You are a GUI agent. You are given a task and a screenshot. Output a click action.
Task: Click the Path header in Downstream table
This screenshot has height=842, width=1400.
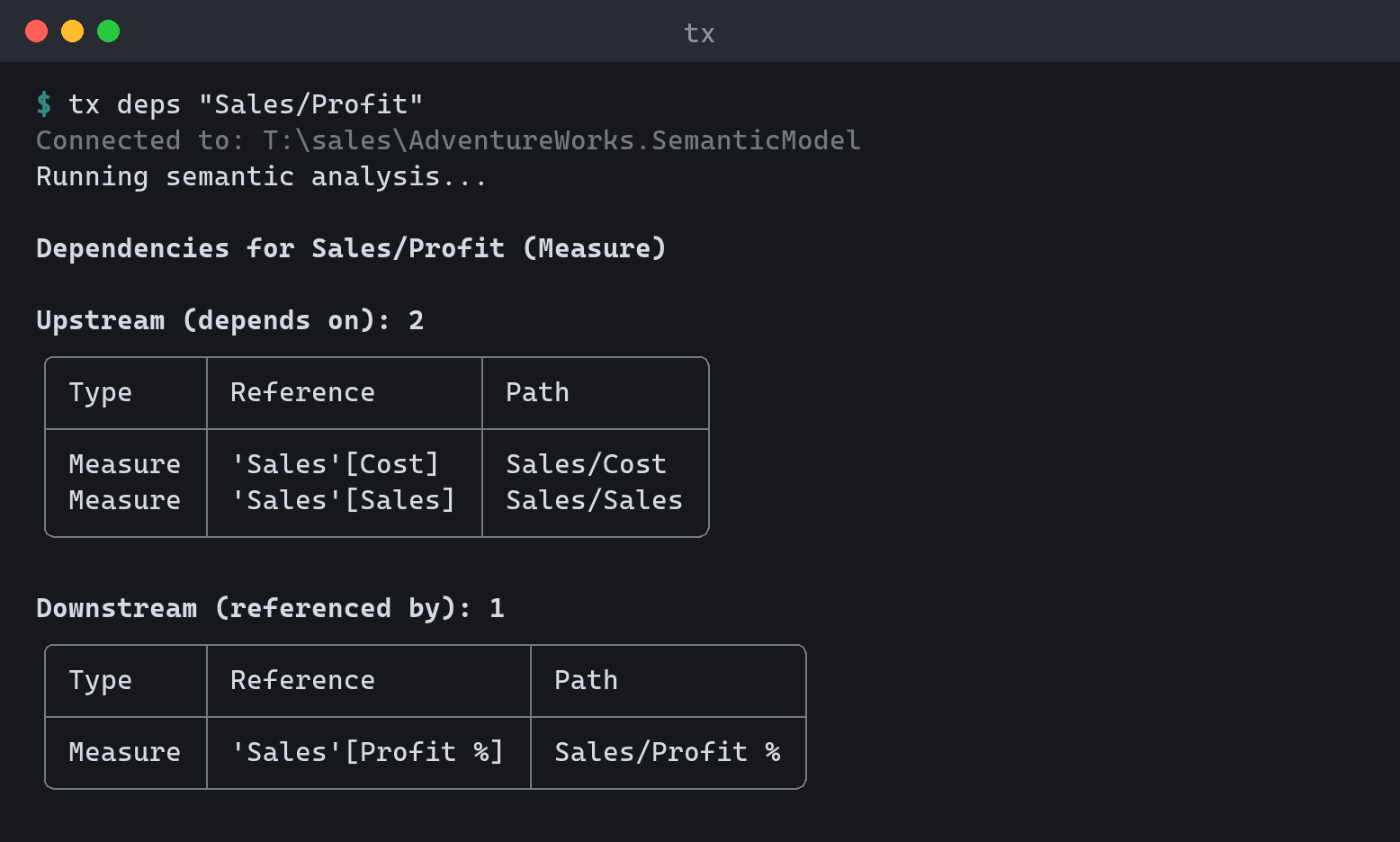point(586,680)
